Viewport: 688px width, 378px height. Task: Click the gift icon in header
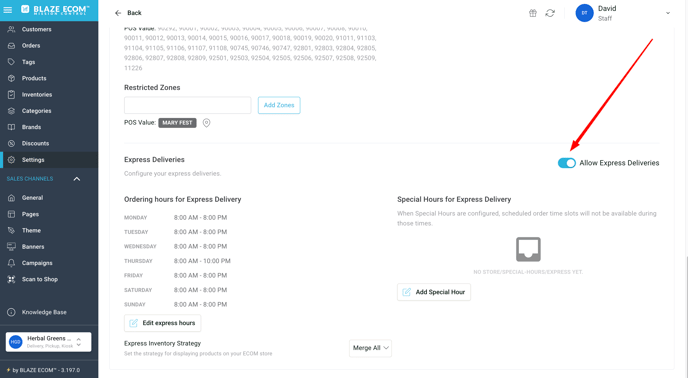pyautogui.click(x=533, y=13)
